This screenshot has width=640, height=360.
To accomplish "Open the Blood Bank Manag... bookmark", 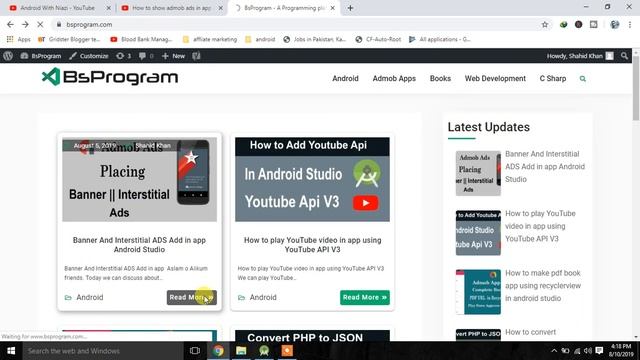I will click(x=142, y=39).
